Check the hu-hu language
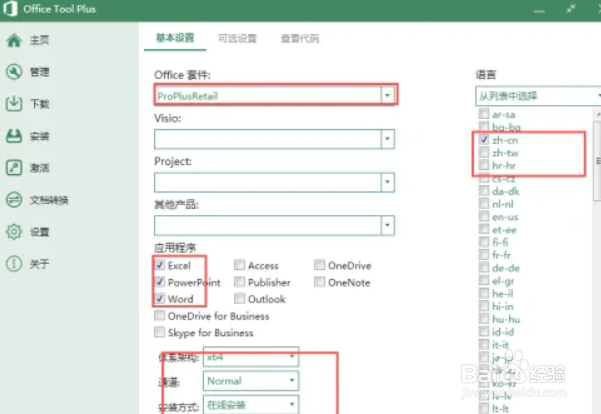 point(484,319)
